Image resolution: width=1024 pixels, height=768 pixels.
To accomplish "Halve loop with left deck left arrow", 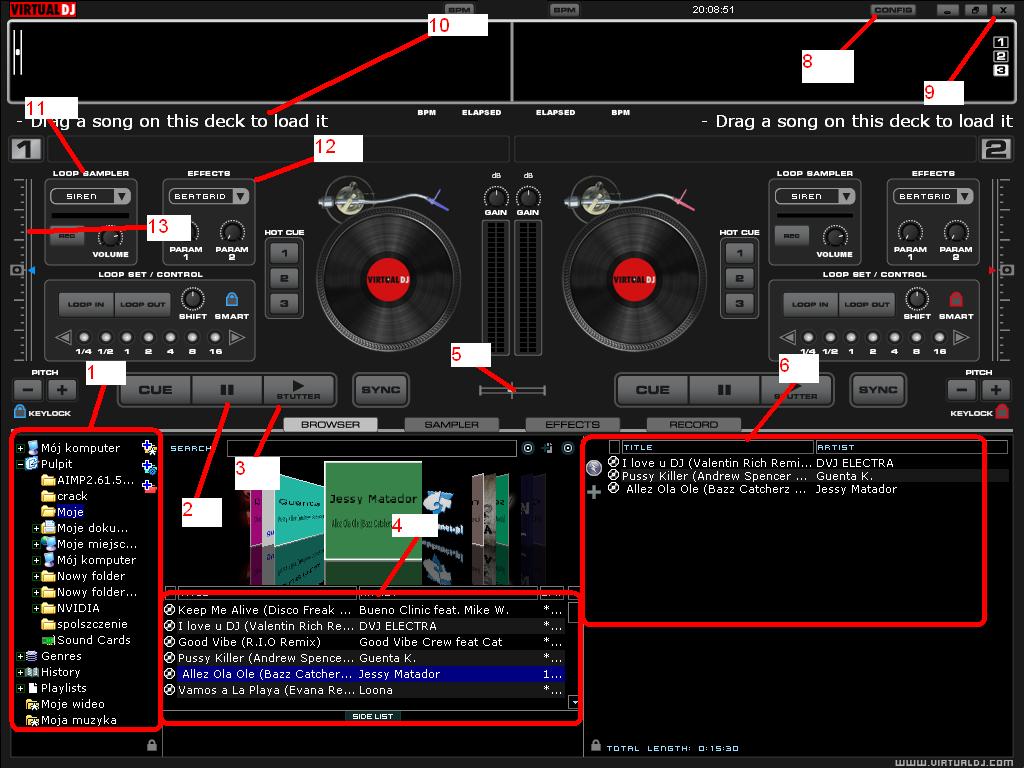I will [63, 338].
